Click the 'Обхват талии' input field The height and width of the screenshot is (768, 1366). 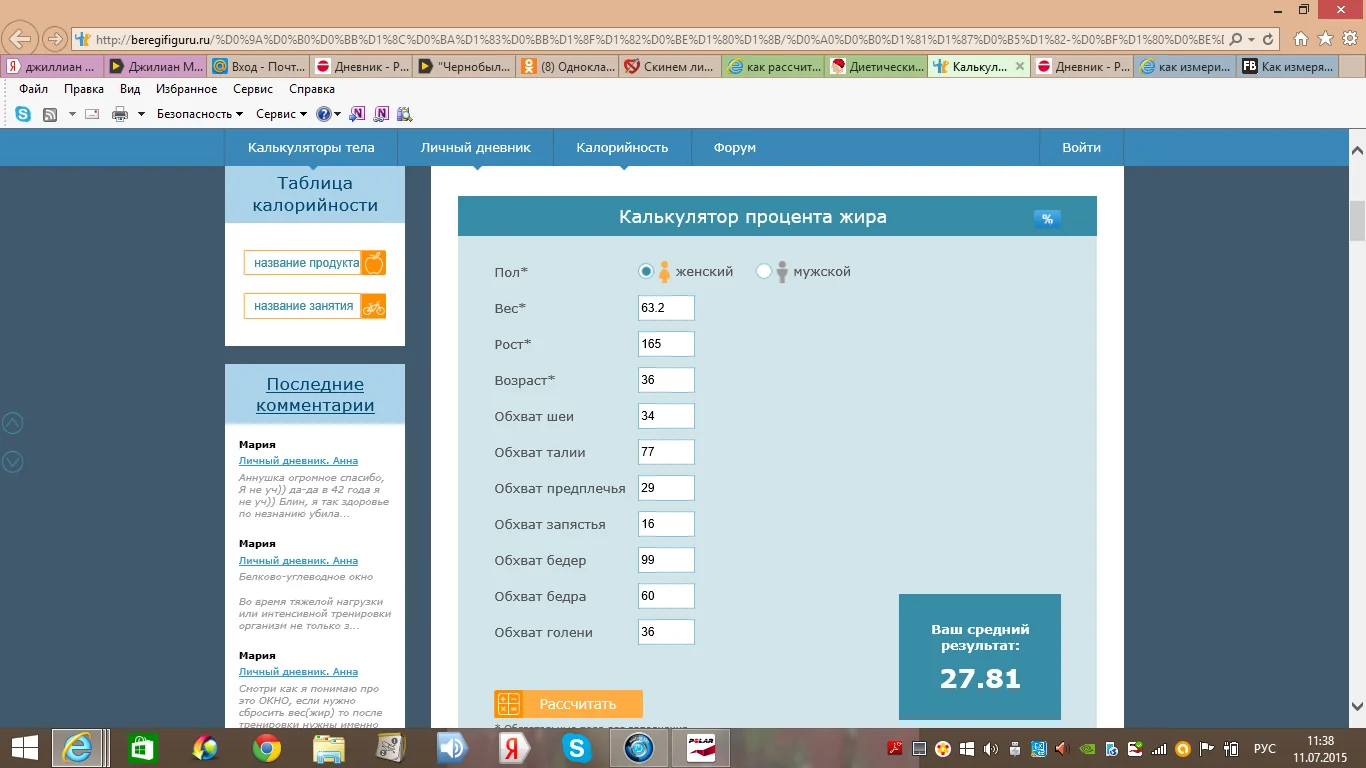pyautogui.click(x=666, y=452)
